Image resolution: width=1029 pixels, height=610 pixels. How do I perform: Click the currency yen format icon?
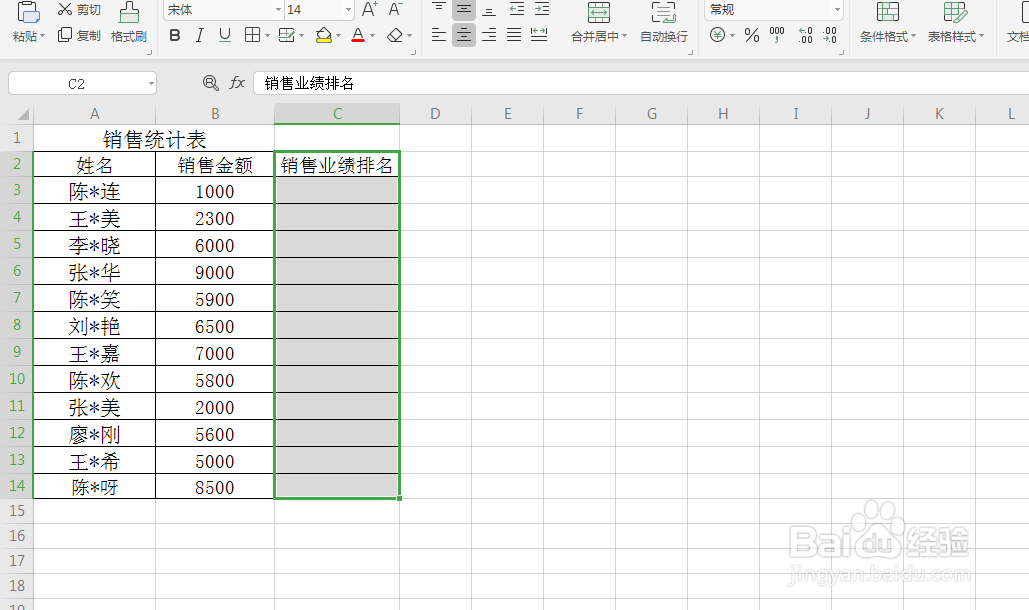pyautogui.click(x=717, y=35)
